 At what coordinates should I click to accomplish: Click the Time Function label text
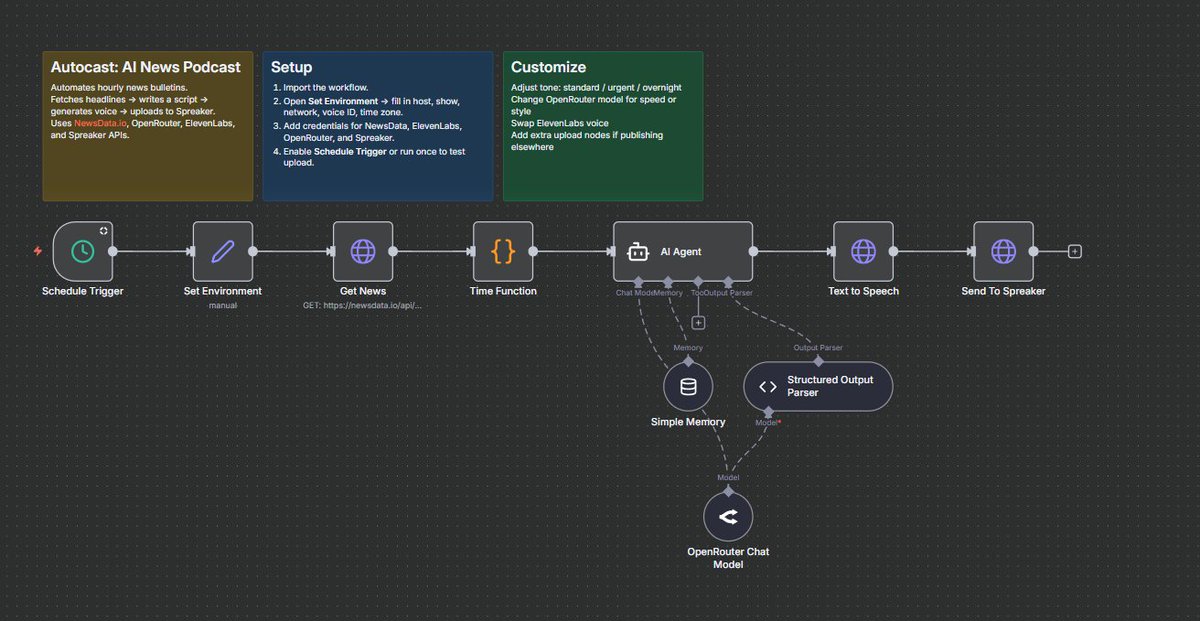coord(503,291)
